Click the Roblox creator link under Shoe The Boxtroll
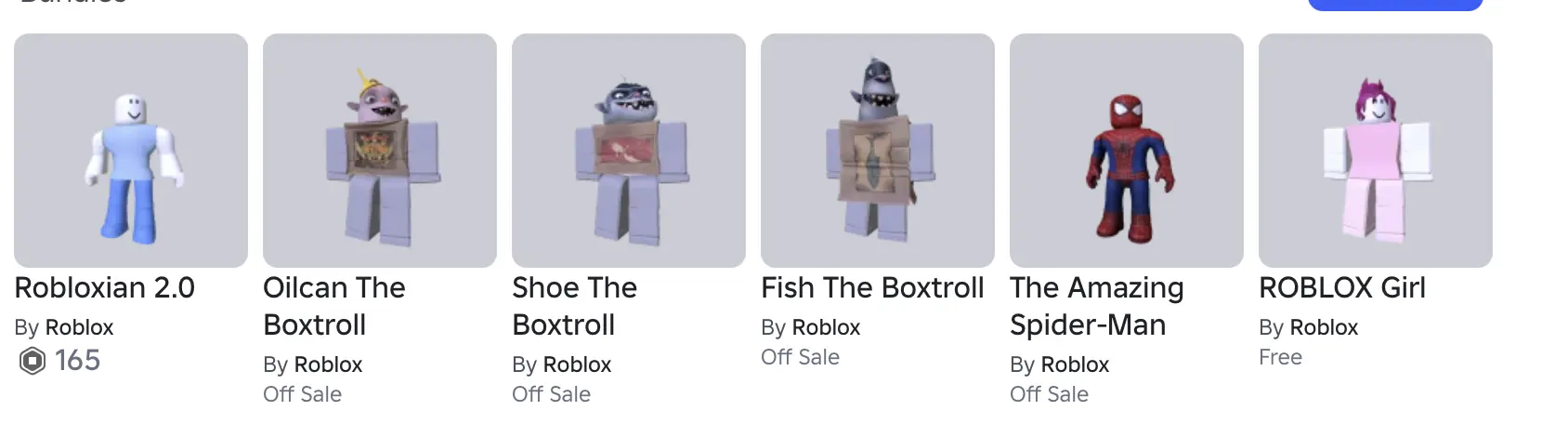The width and height of the screenshot is (1568, 437). (577, 364)
